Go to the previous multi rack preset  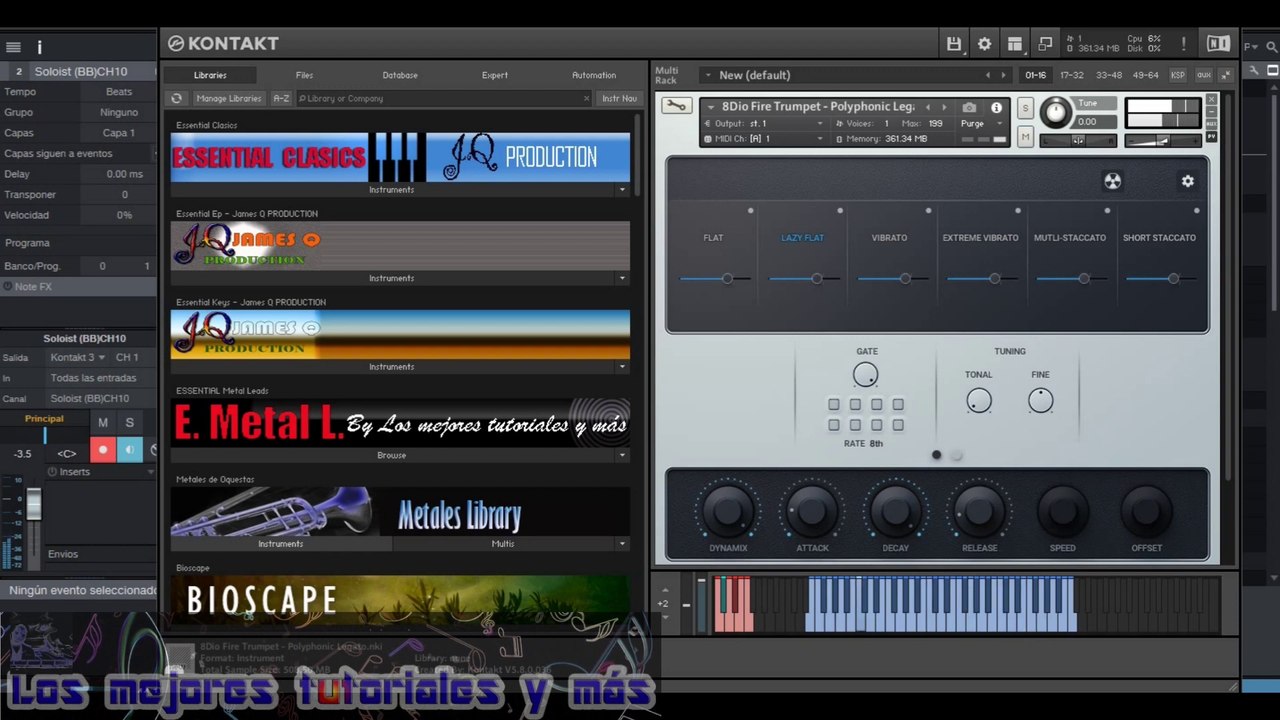click(x=988, y=75)
